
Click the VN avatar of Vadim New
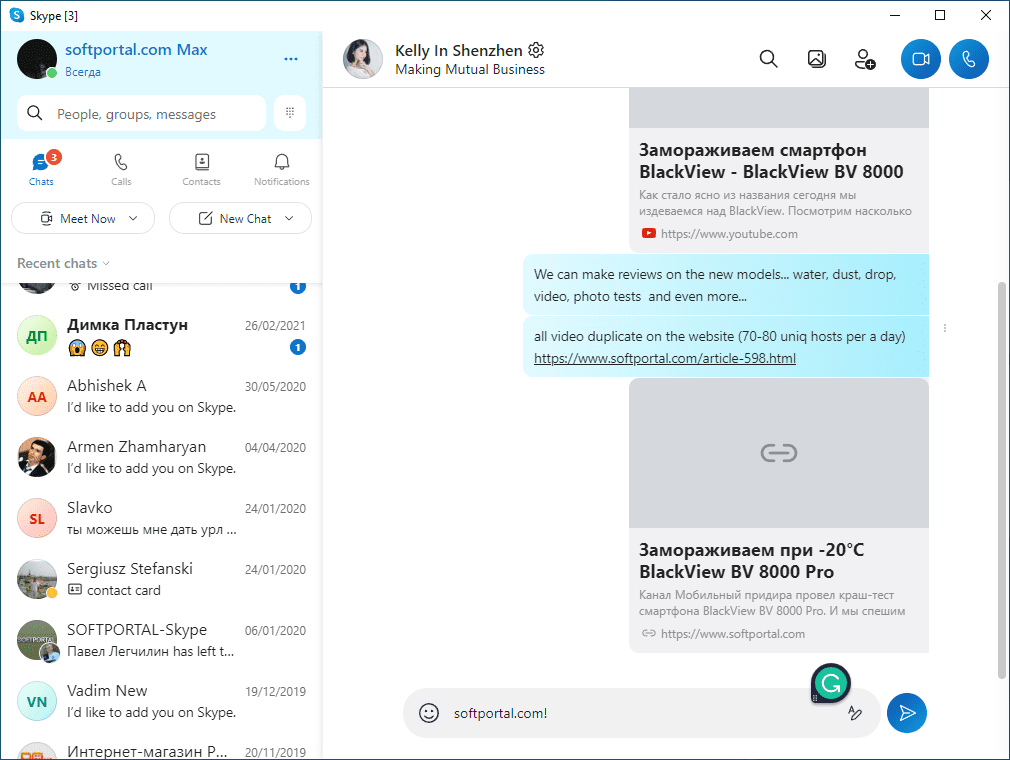(x=37, y=701)
